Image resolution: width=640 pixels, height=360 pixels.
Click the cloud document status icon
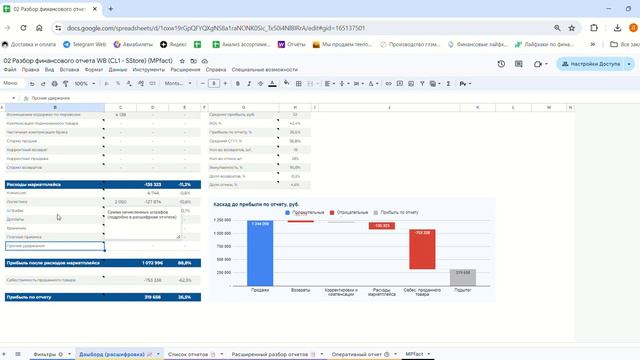click(x=205, y=61)
